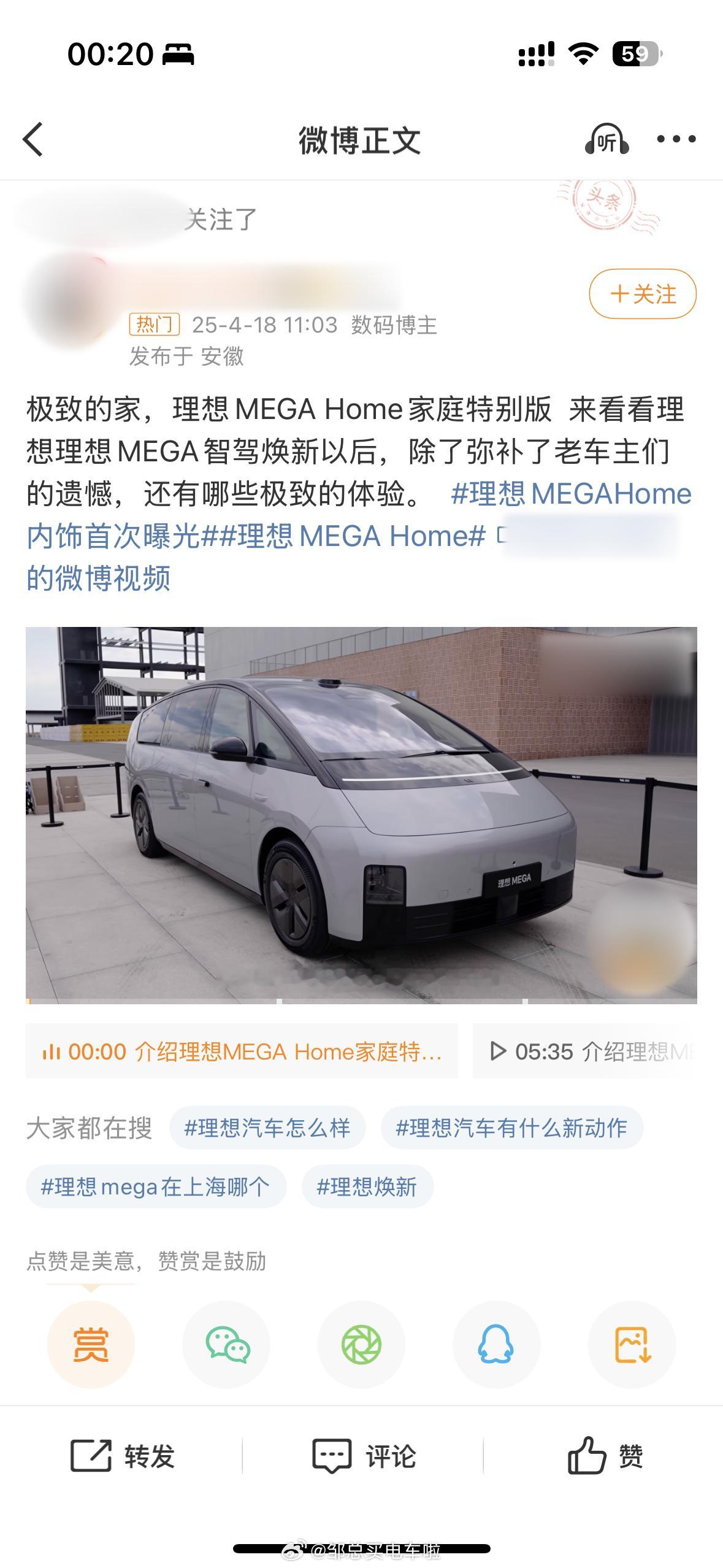Search suggestion #理想汽车怎么样
Viewport: 723px width, 1568px height.
(267, 1128)
